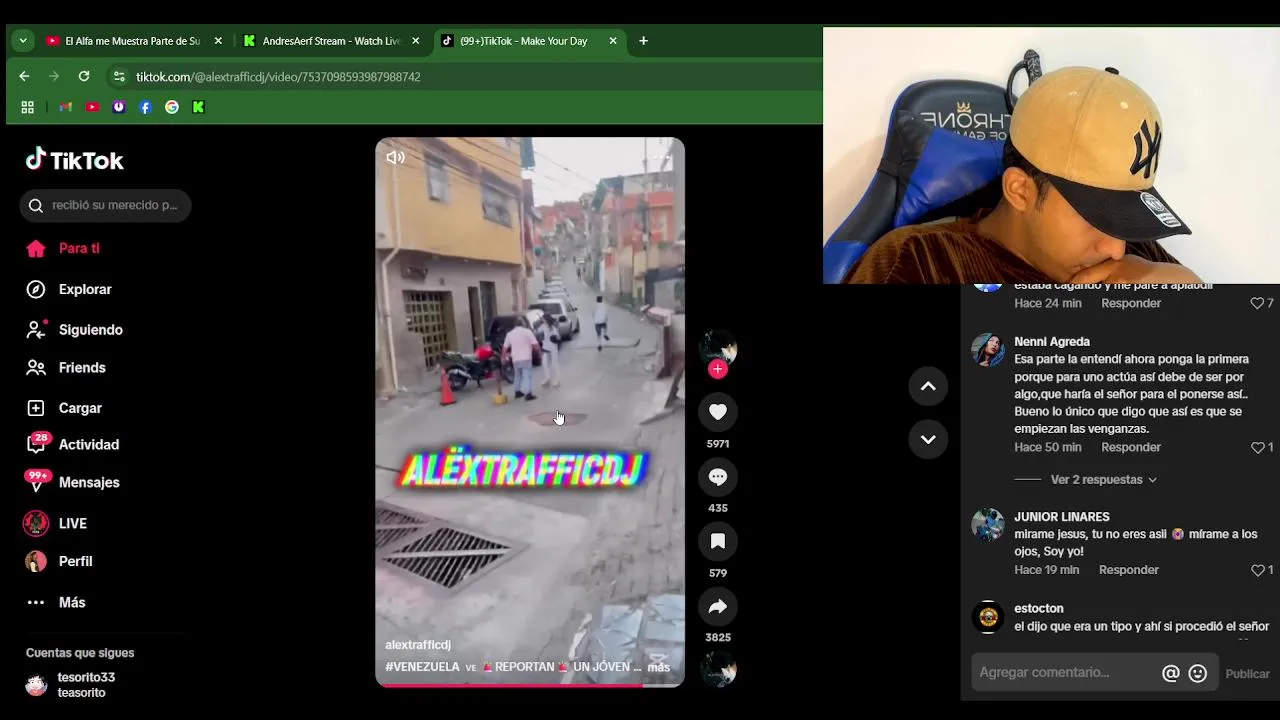The width and height of the screenshot is (1280, 720).
Task: Click the #VENEZUELA hashtag
Action: click(x=422, y=667)
